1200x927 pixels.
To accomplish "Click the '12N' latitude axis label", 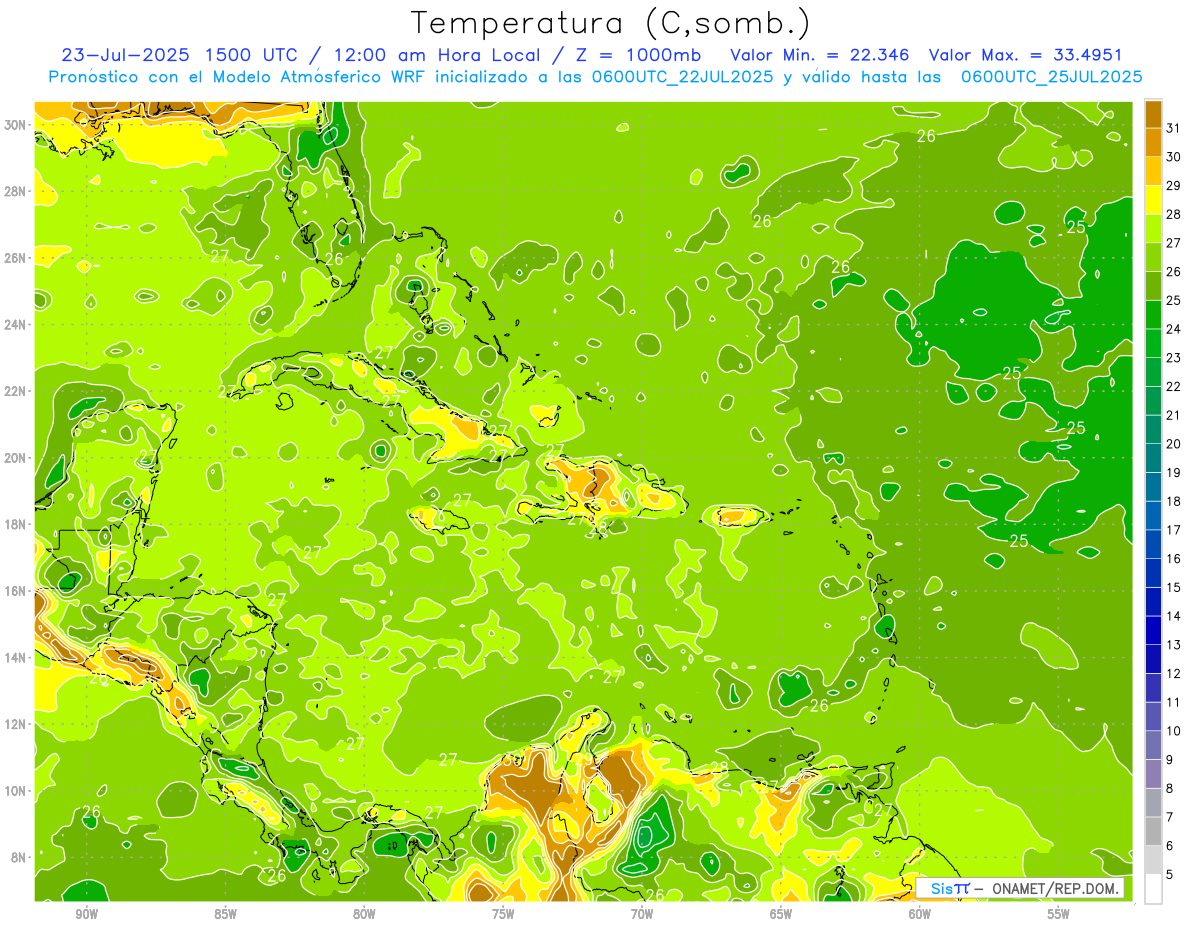I will (x=15, y=724).
